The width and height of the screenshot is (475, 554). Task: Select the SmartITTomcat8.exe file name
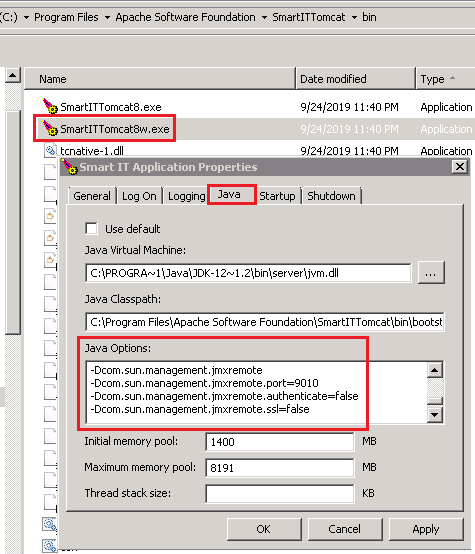(111, 107)
